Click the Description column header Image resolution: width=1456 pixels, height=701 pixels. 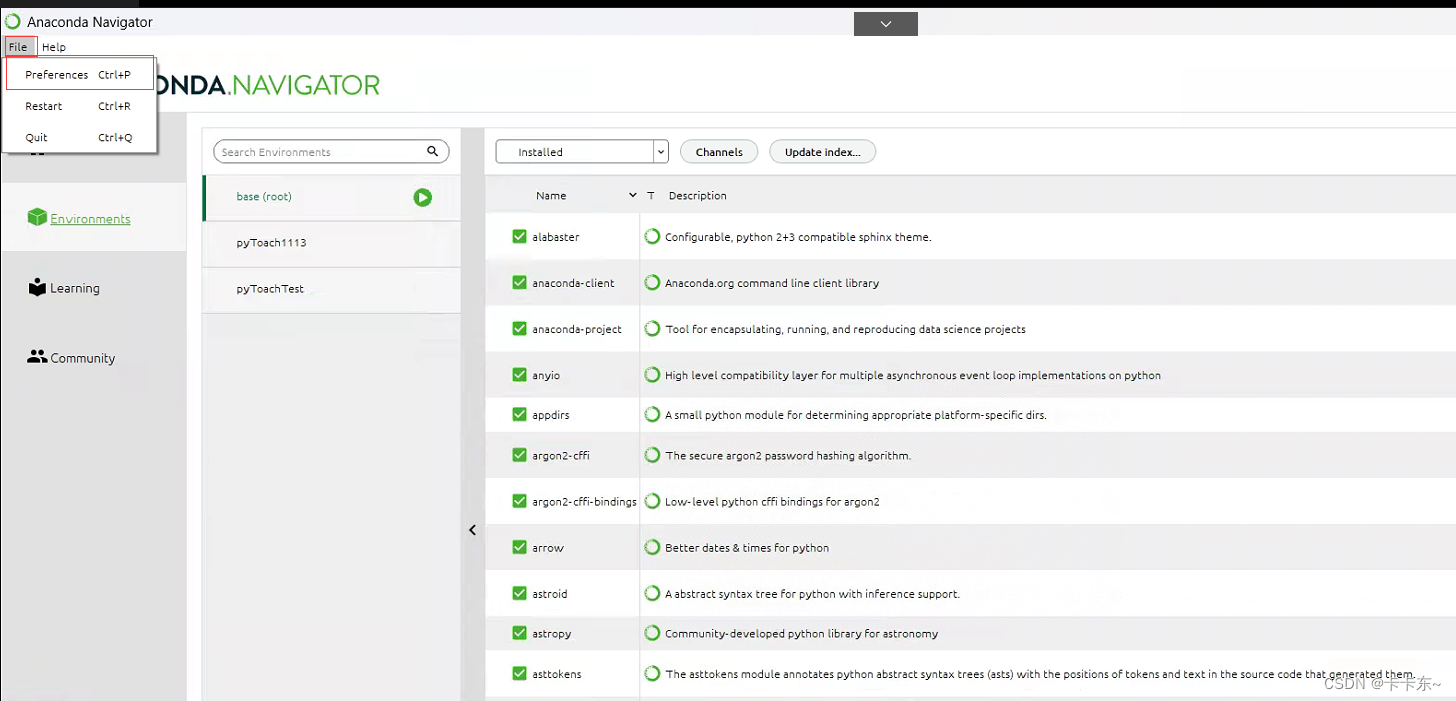(698, 196)
